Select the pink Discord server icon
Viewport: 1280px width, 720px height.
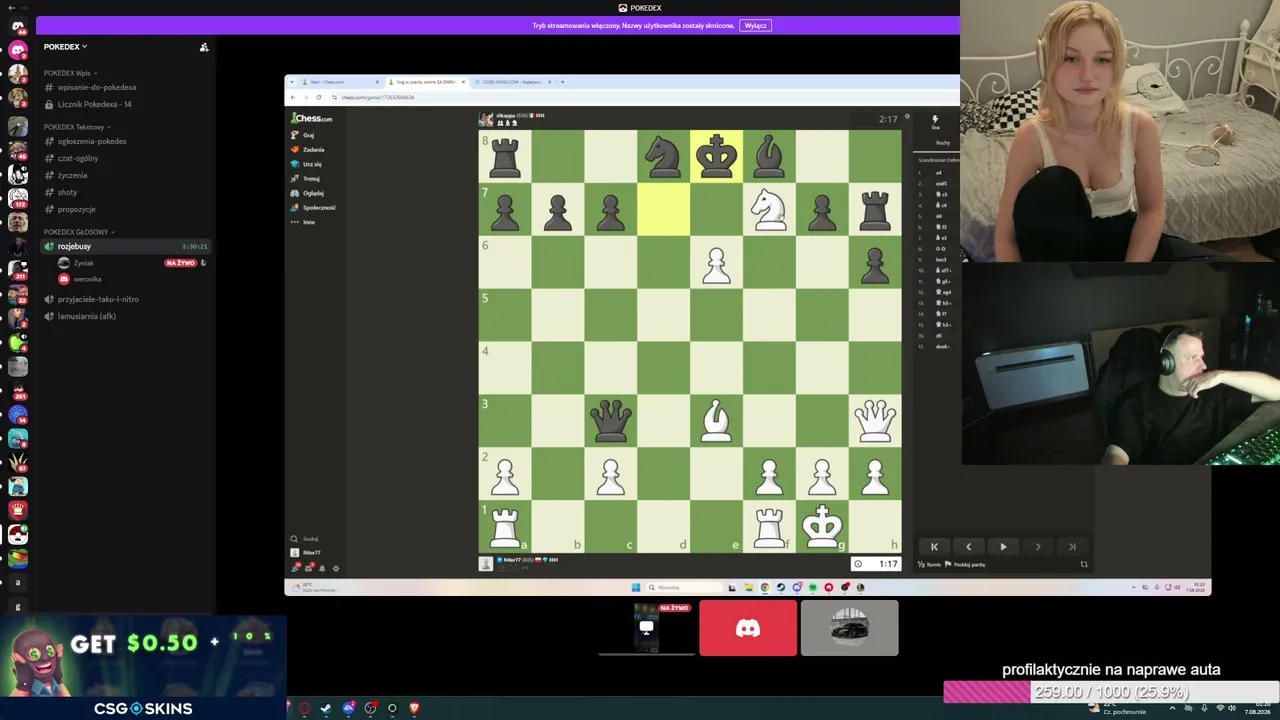click(18, 50)
